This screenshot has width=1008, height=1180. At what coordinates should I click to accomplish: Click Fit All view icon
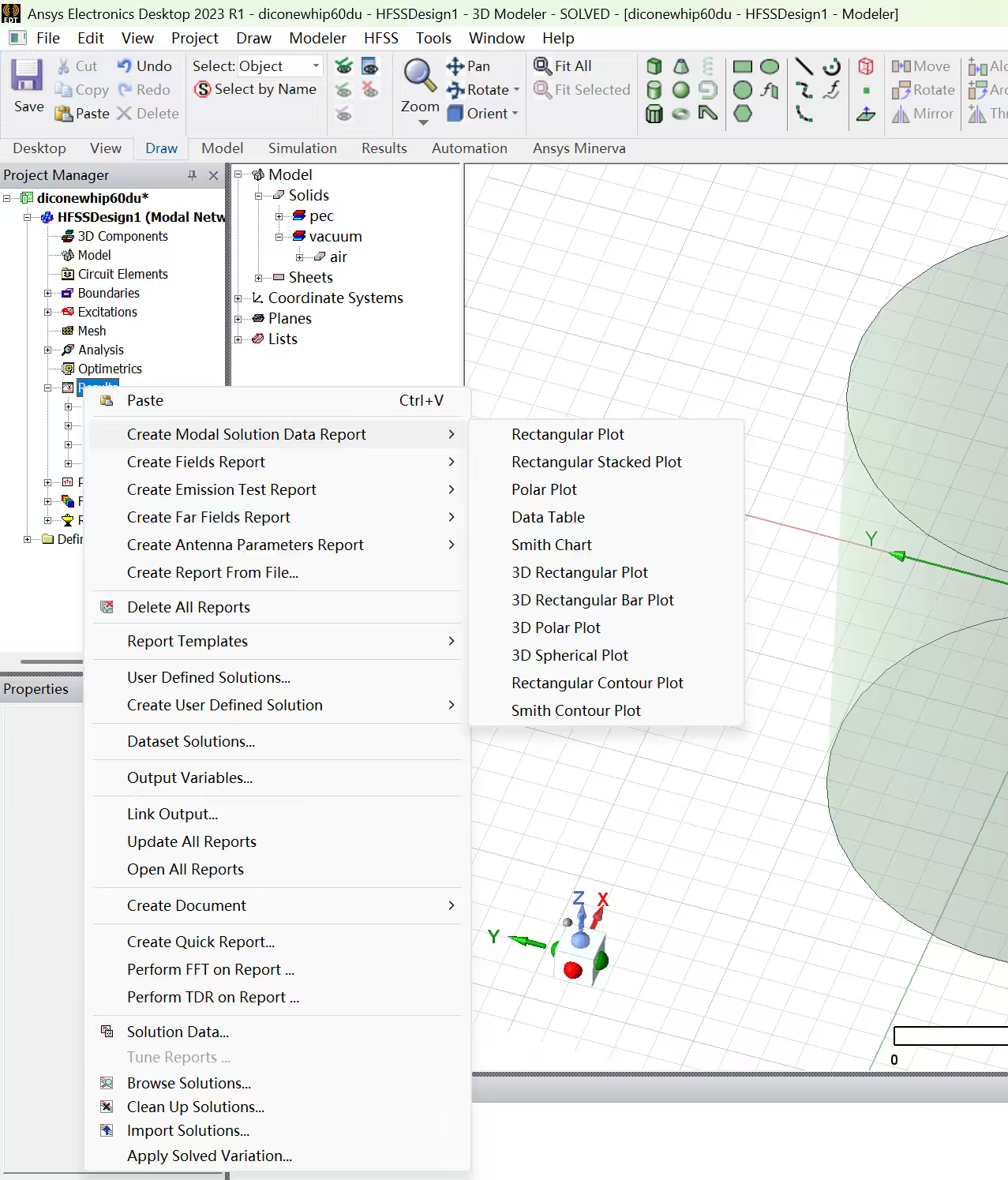[542, 66]
